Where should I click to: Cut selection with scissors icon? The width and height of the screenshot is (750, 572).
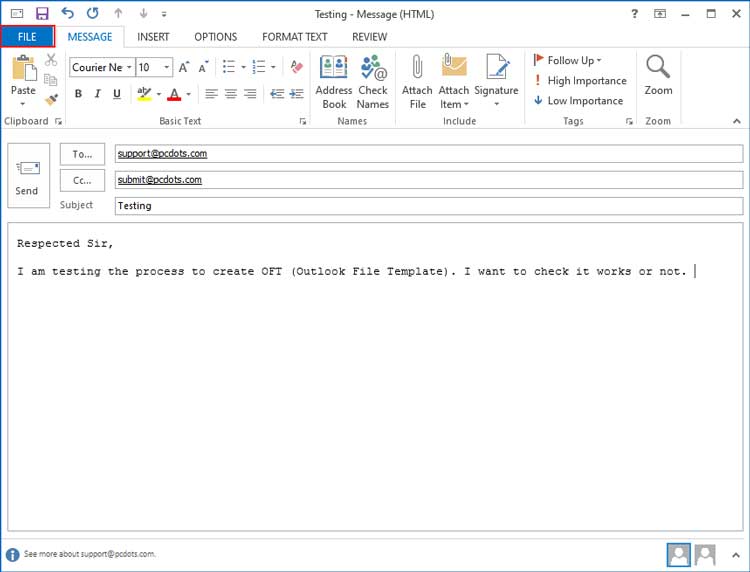51,60
